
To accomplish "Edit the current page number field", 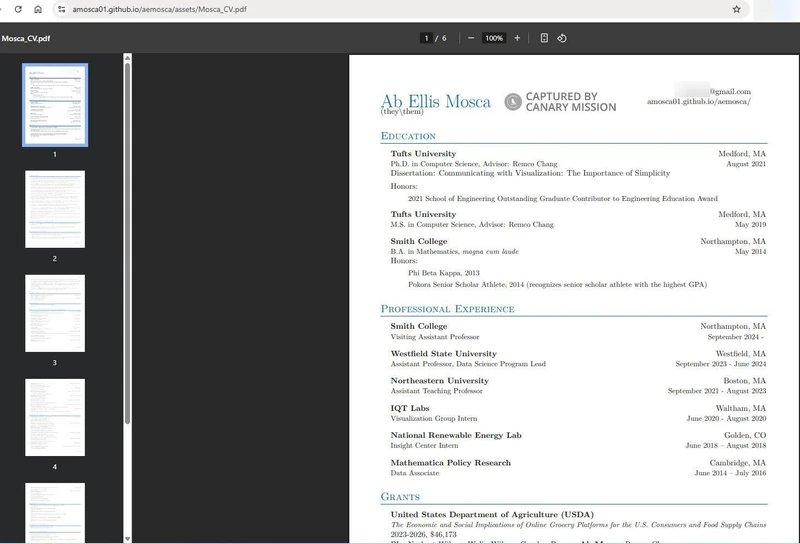I will coord(426,38).
